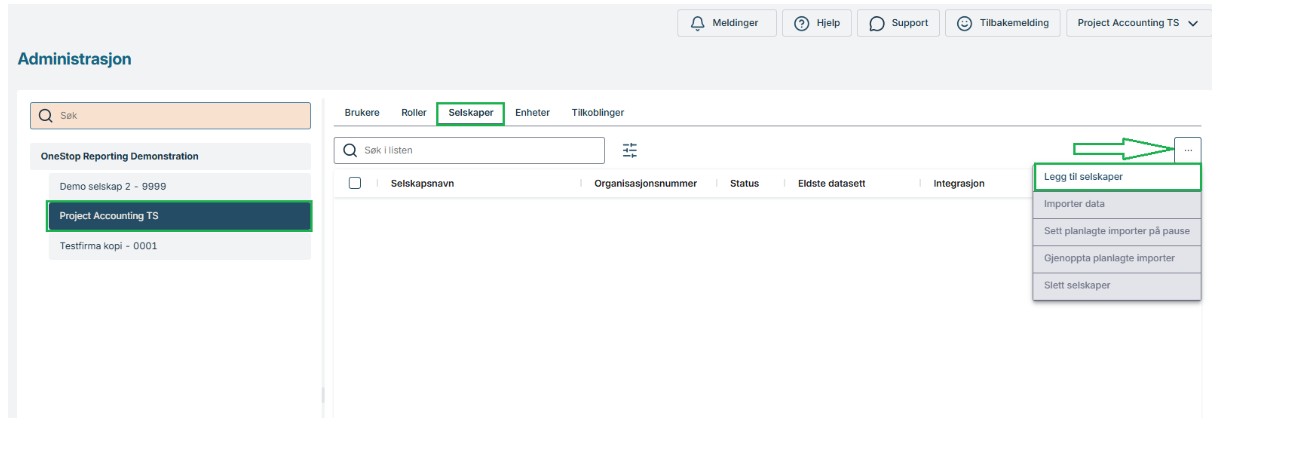Expand the Project Accounting TS account dropdown
Screen dimensions: 1315x463
click(x=1192, y=24)
